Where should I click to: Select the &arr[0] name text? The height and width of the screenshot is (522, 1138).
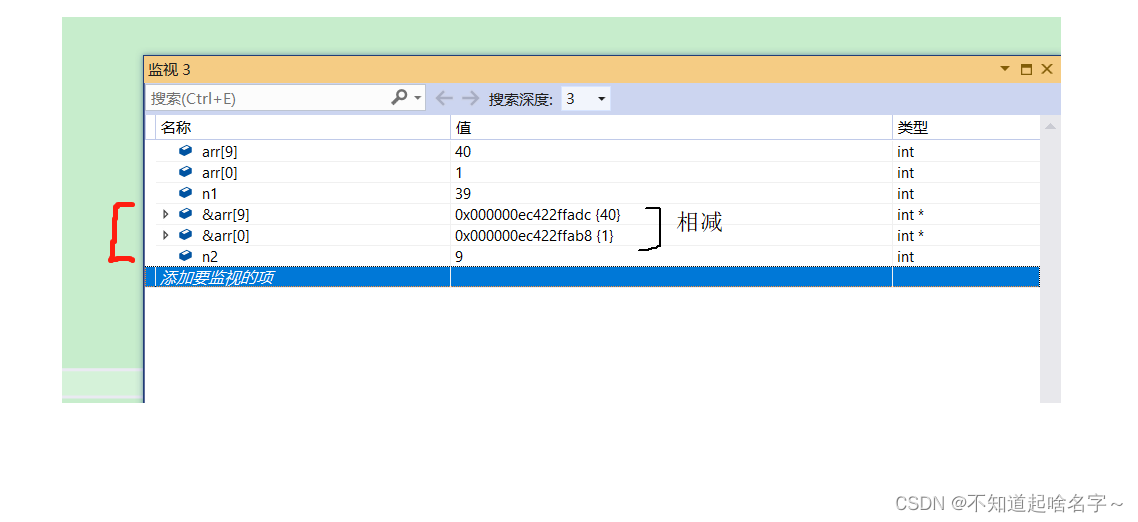coord(226,236)
